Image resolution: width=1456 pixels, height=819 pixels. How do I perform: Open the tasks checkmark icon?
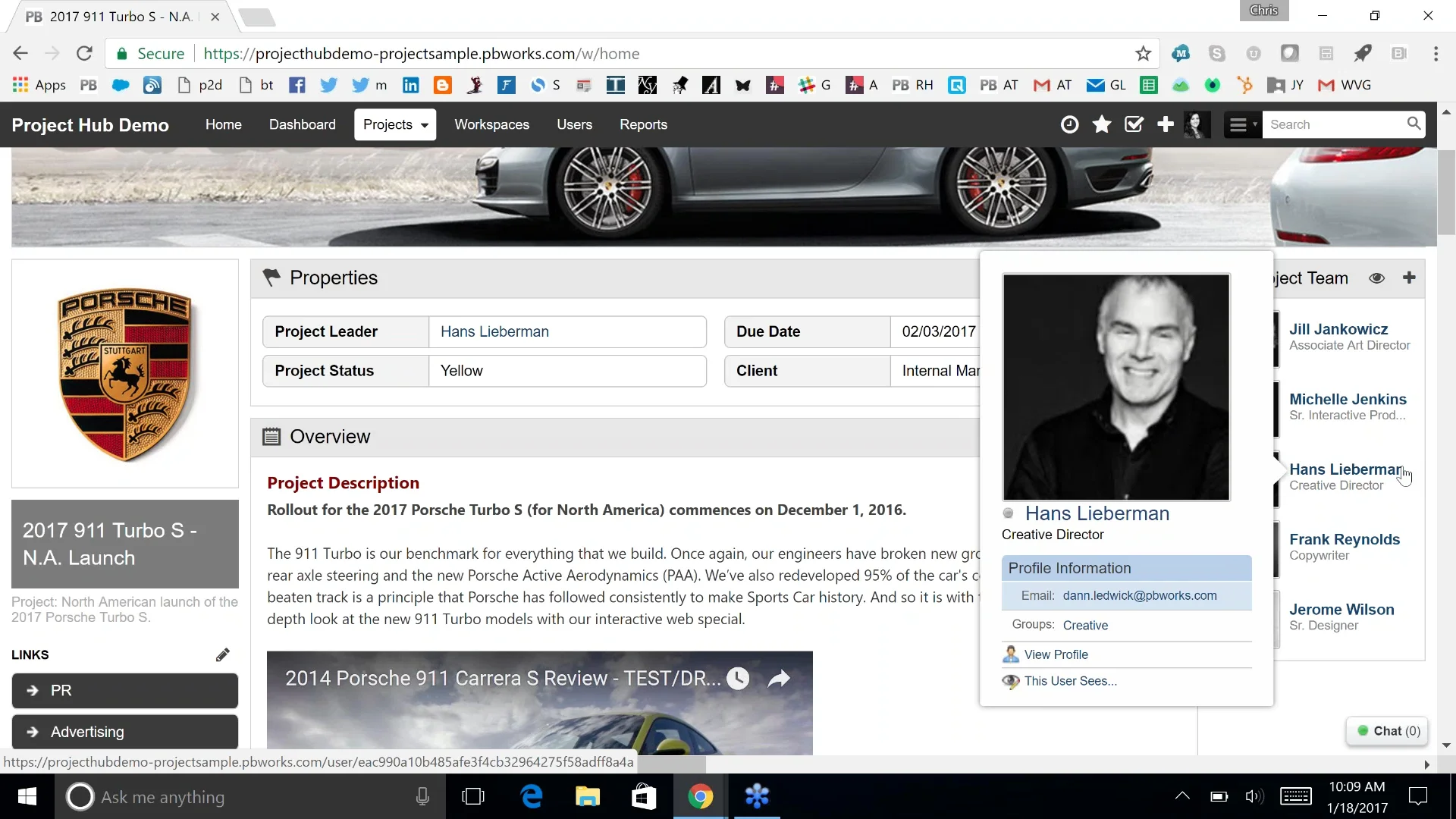[1134, 124]
